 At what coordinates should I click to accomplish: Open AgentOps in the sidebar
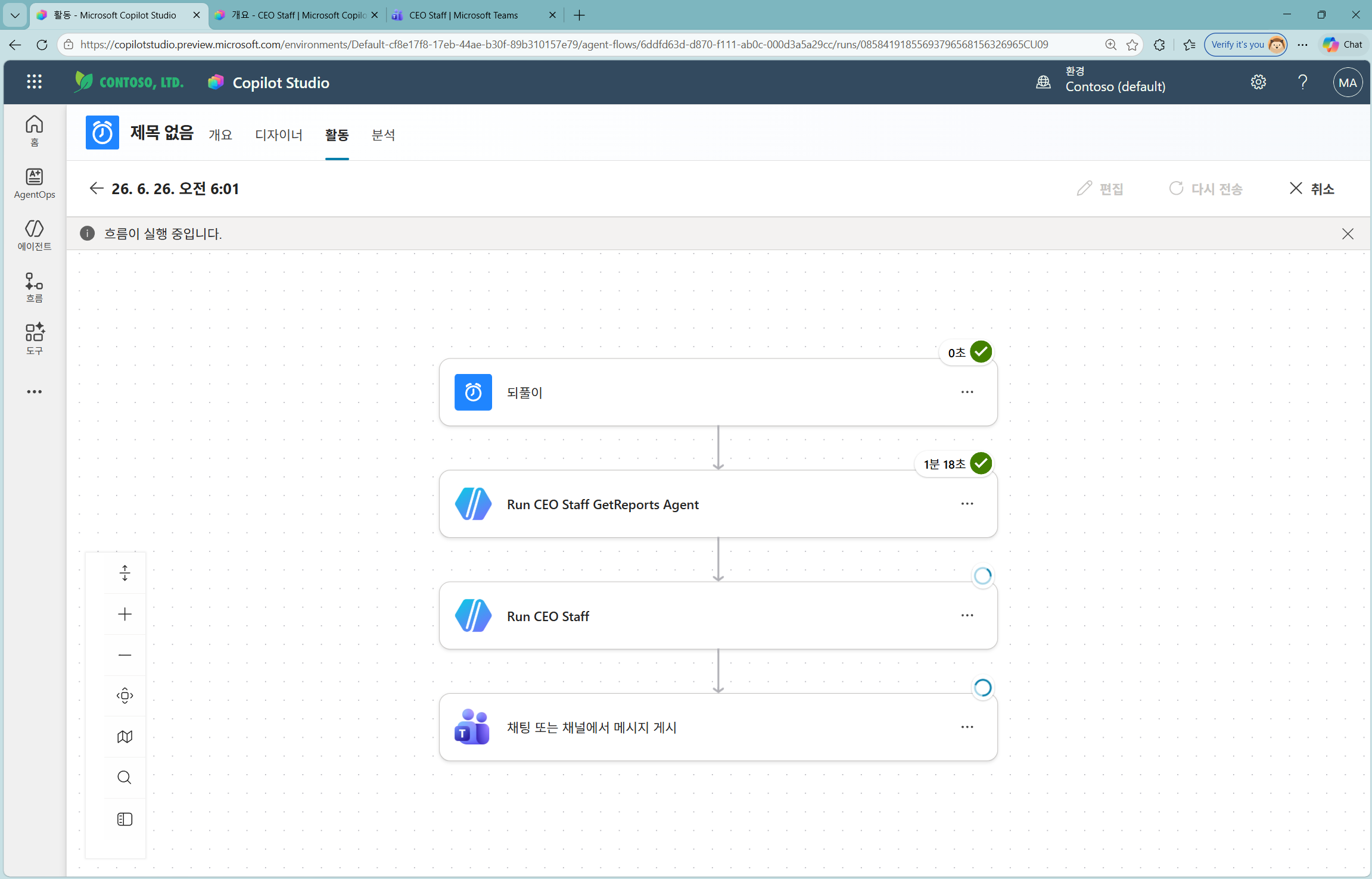click(x=35, y=183)
